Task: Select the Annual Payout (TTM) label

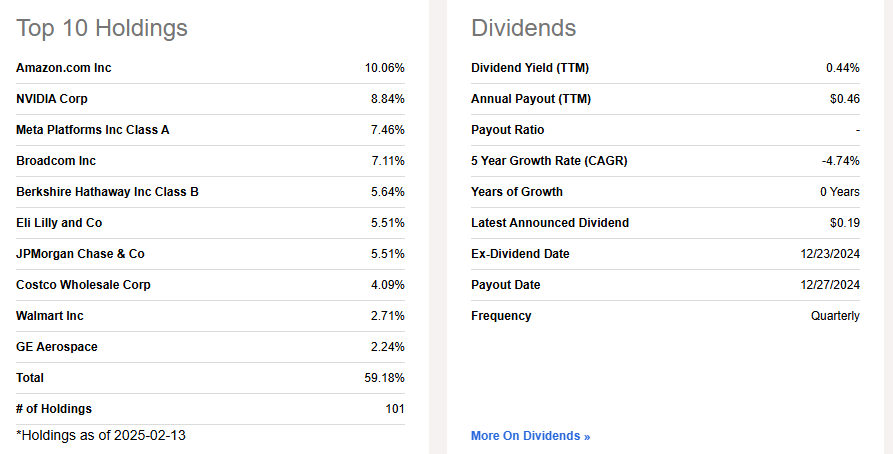Action: pos(531,99)
